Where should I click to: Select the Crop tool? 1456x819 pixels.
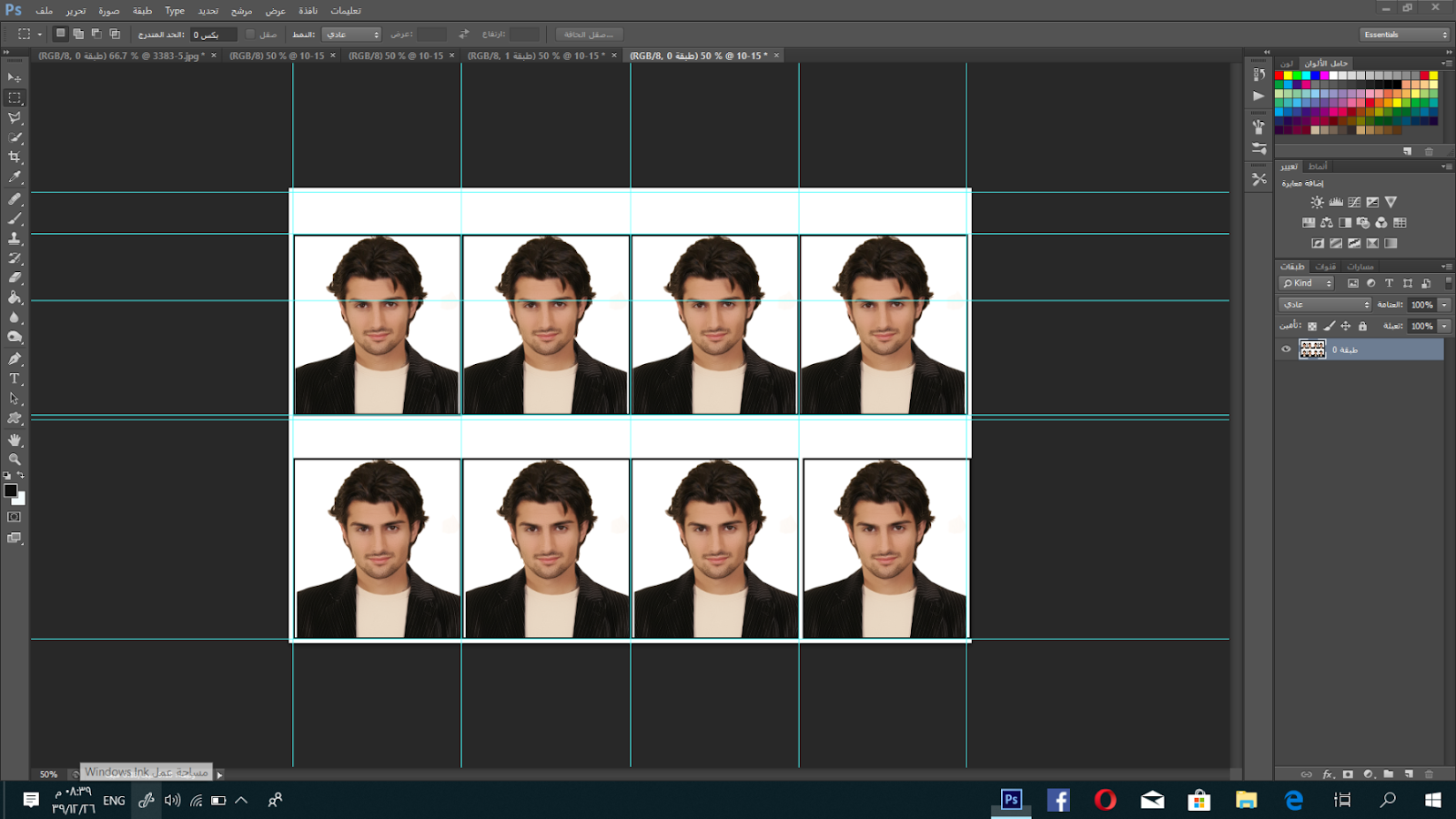click(15, 157)
